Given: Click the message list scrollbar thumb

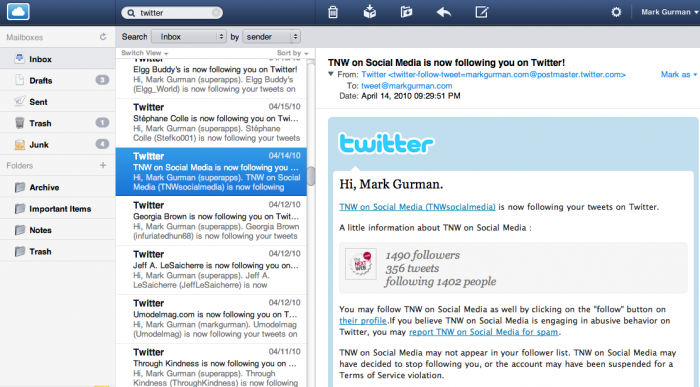Looking at the screenshot, I should click(311, 176).
